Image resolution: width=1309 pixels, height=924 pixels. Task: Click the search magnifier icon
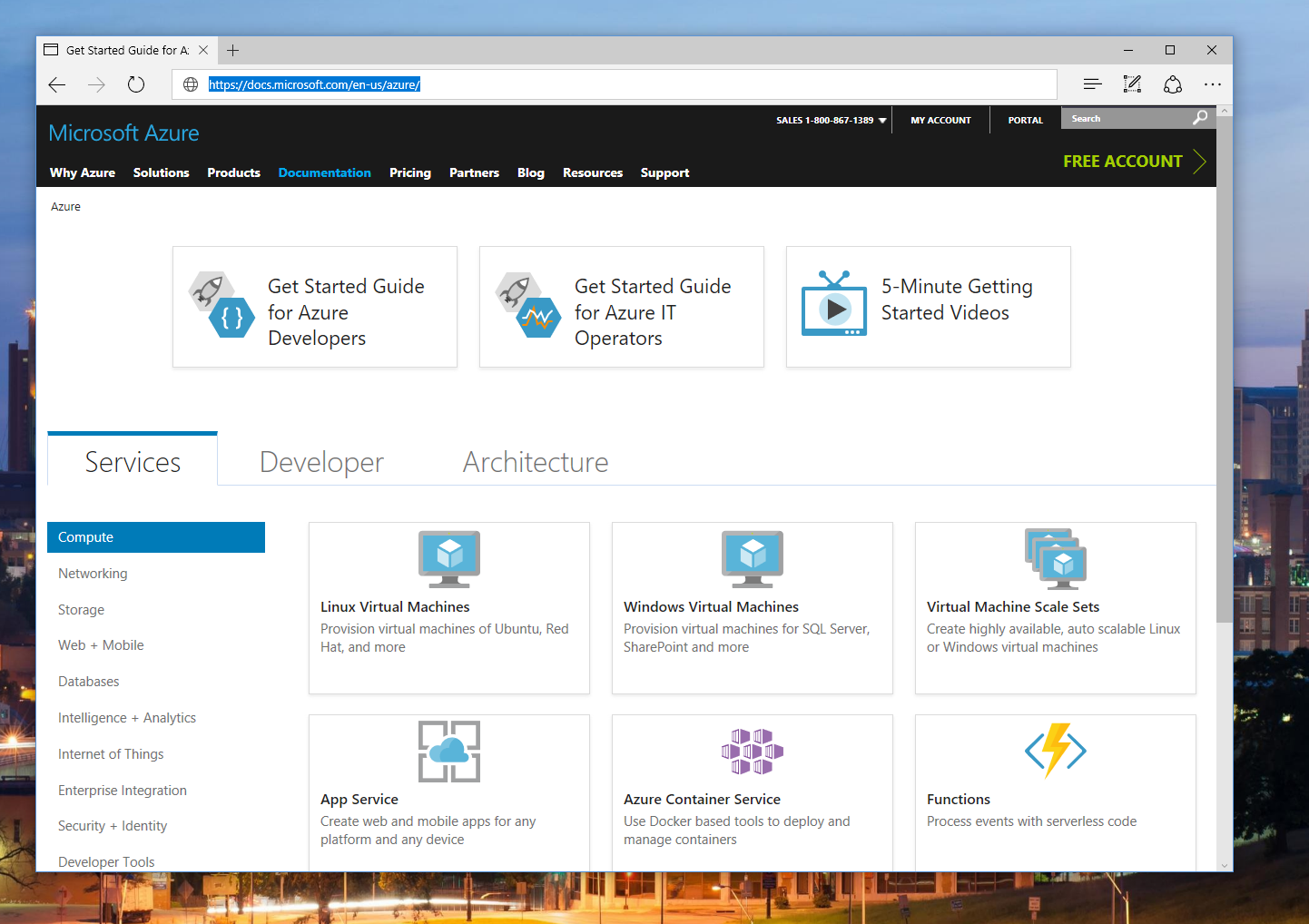click(1200, 118)
